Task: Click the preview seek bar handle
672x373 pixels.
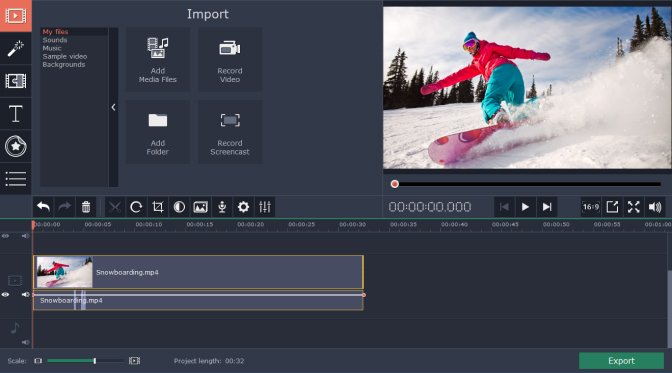Action: (x=395, y=184)
